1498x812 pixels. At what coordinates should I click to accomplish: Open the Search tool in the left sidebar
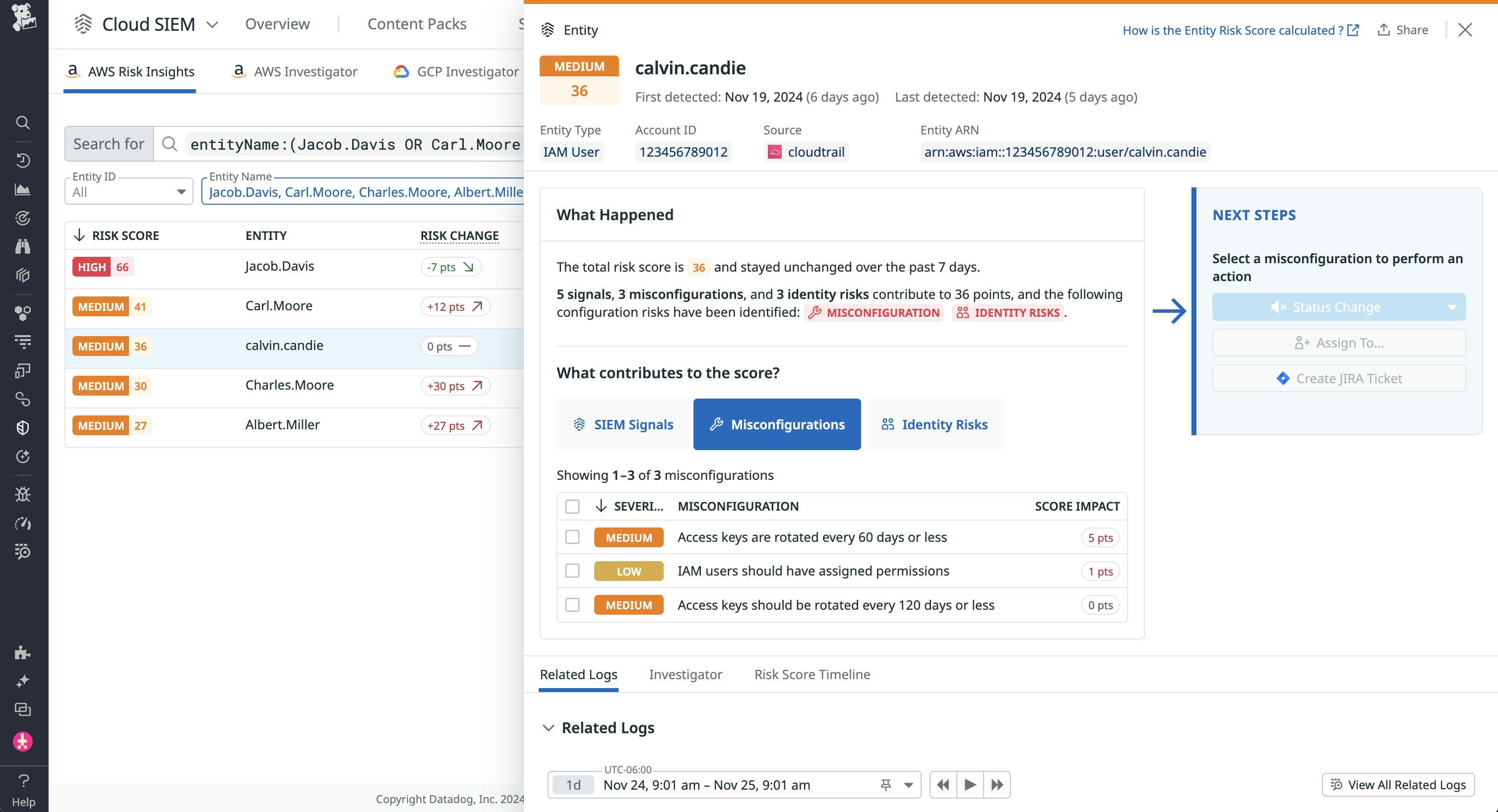[23, 122]
